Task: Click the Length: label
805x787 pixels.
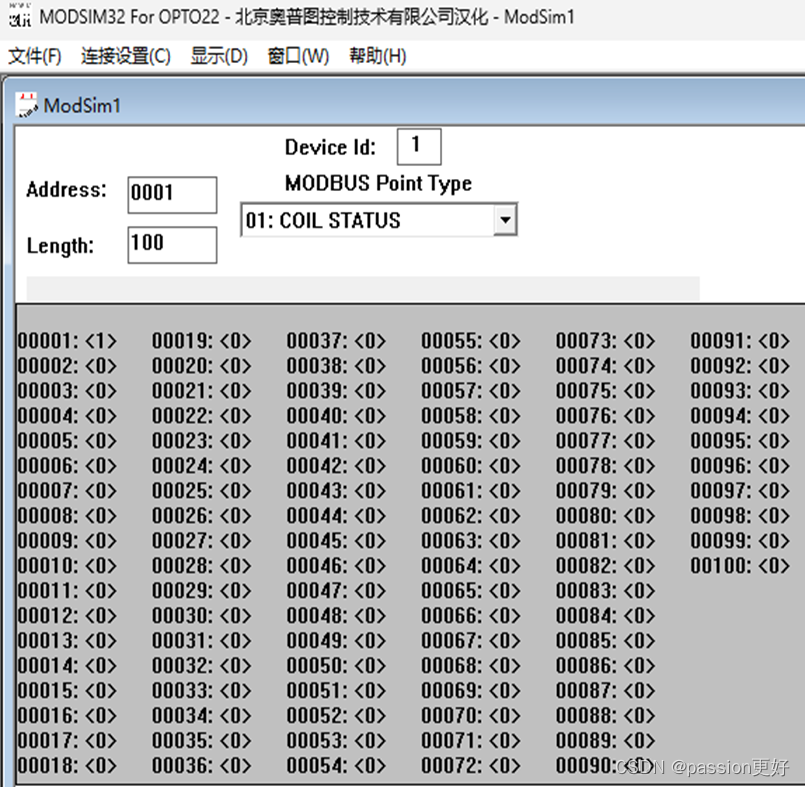Action: pyautogui.click(x=60, y=246)
